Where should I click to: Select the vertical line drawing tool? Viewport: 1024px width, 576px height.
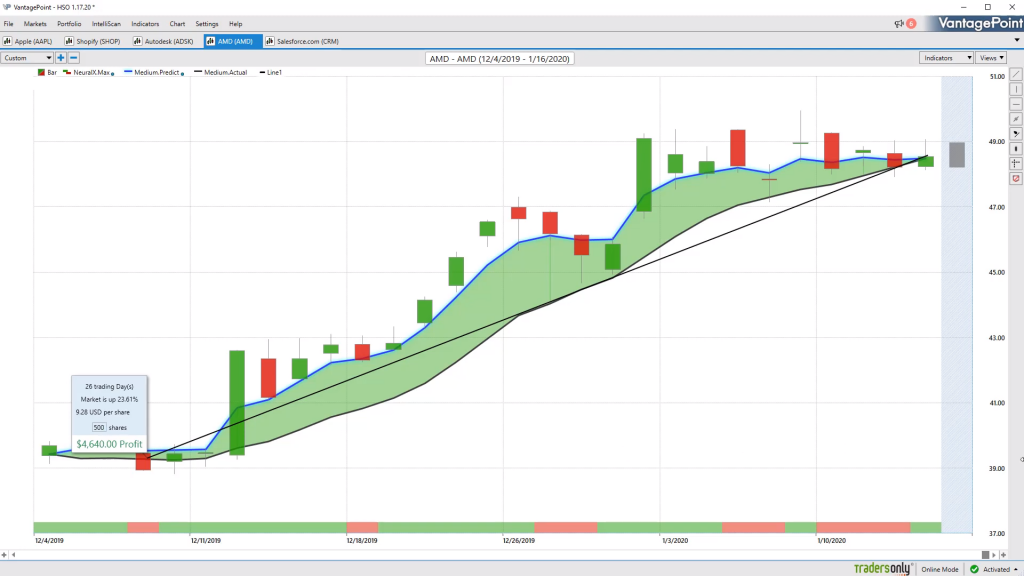tap(1016, 89)
